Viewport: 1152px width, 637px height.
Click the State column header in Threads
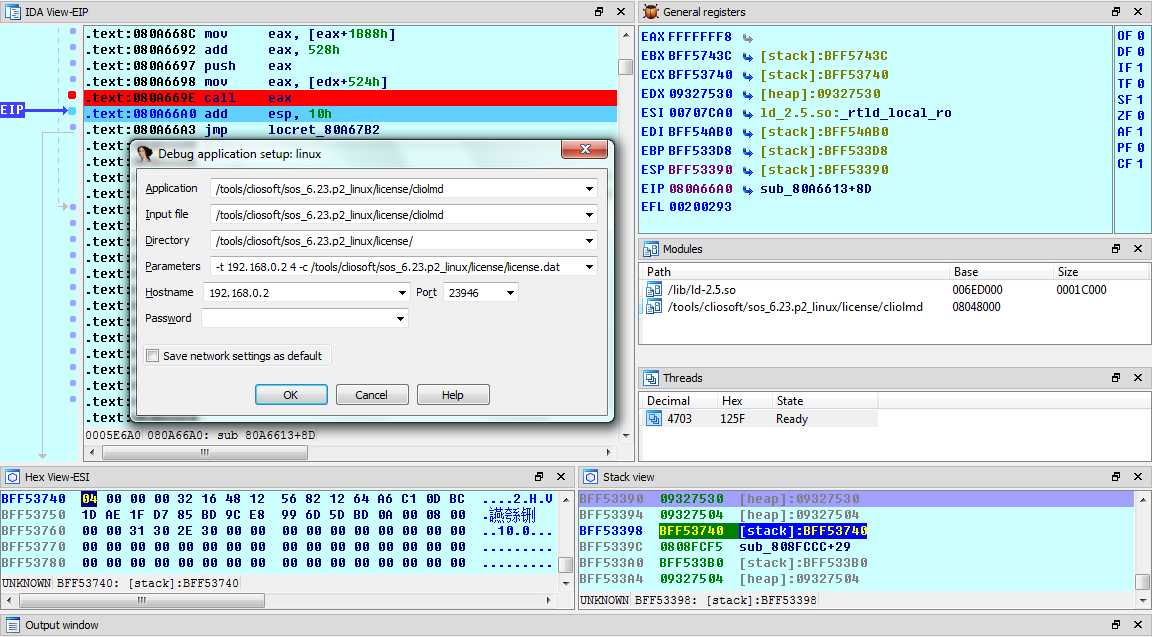click(790, 401)
